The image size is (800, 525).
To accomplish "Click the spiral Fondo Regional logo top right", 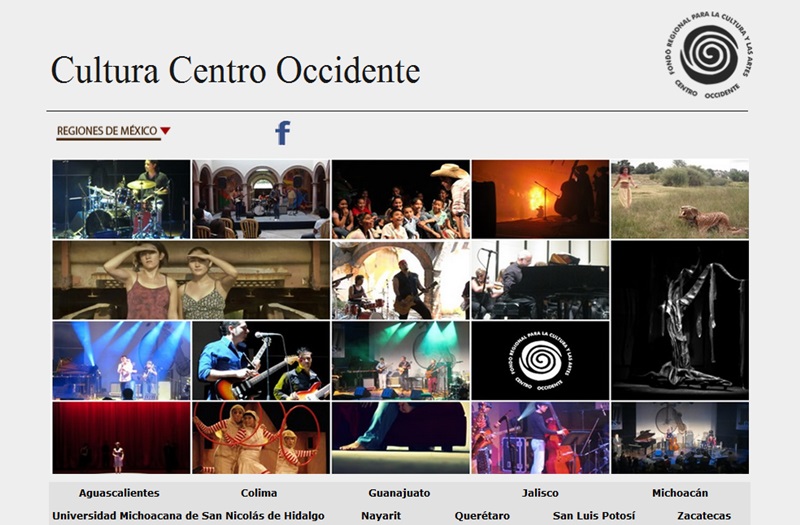I will click(708, 54).
